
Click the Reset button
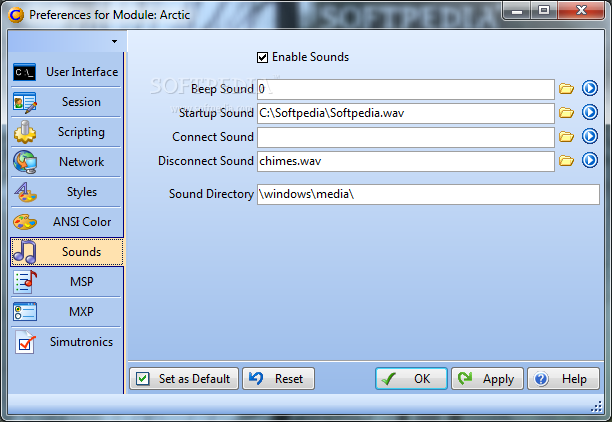point(278,379)
